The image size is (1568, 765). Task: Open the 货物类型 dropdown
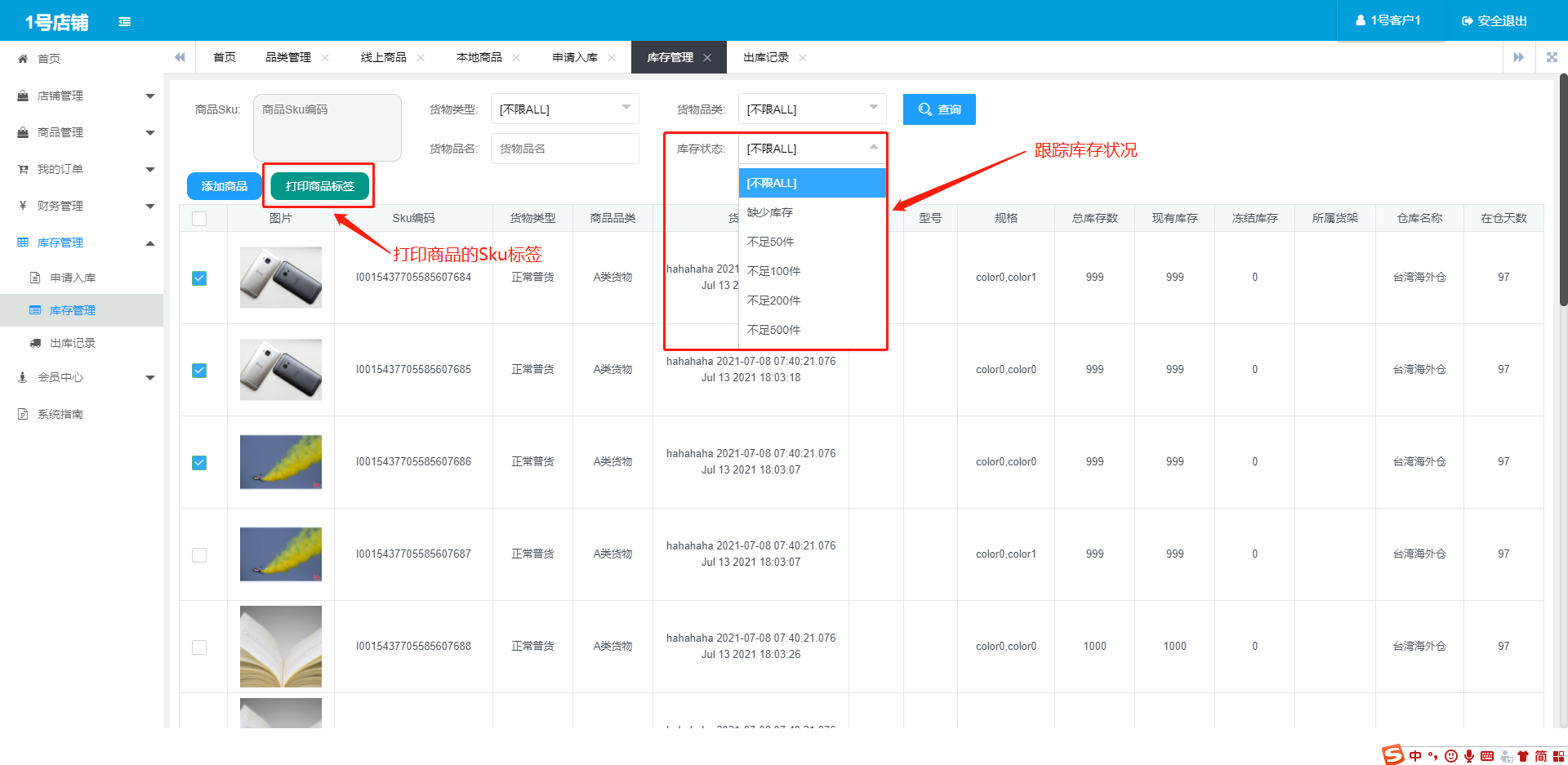[x=565, y=109]
